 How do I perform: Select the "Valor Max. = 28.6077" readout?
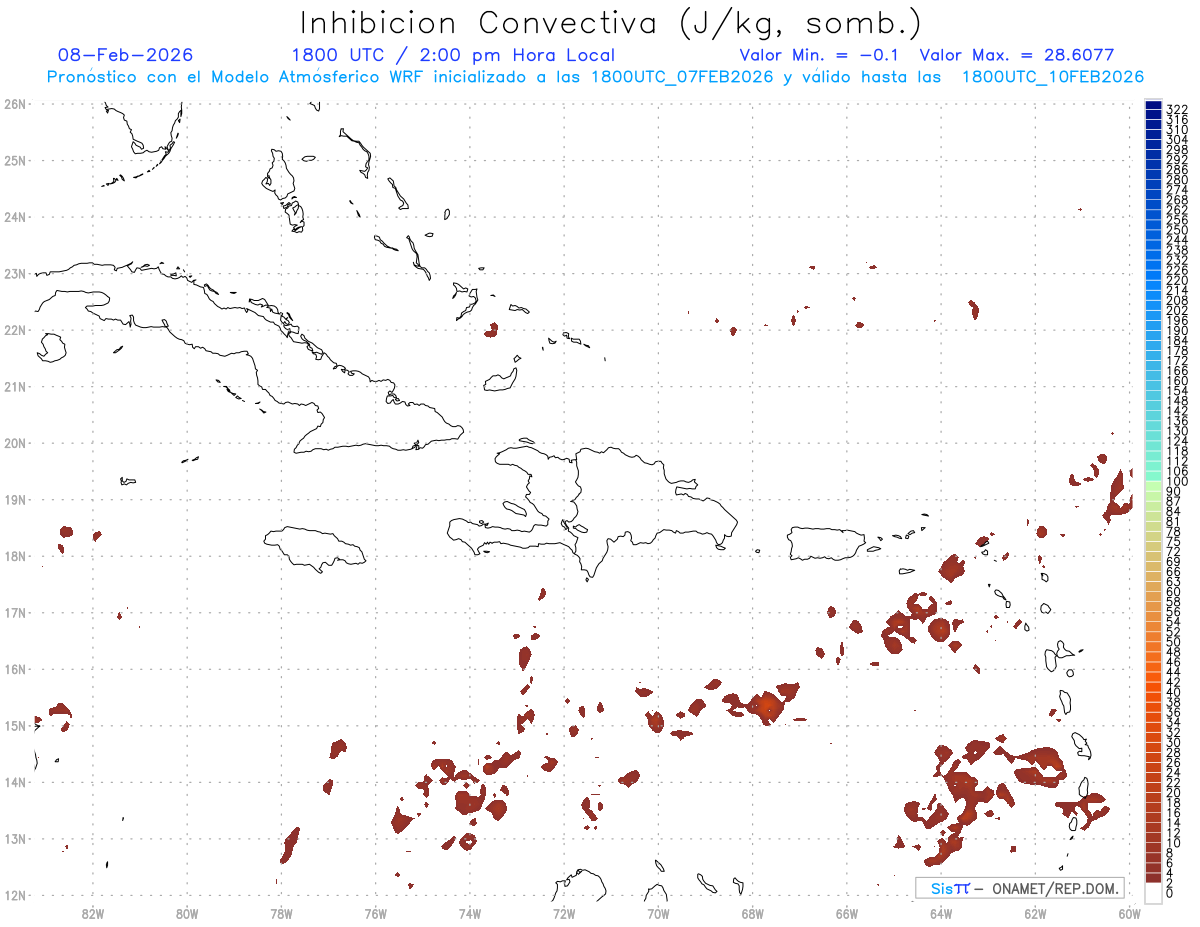point(1017,55)
